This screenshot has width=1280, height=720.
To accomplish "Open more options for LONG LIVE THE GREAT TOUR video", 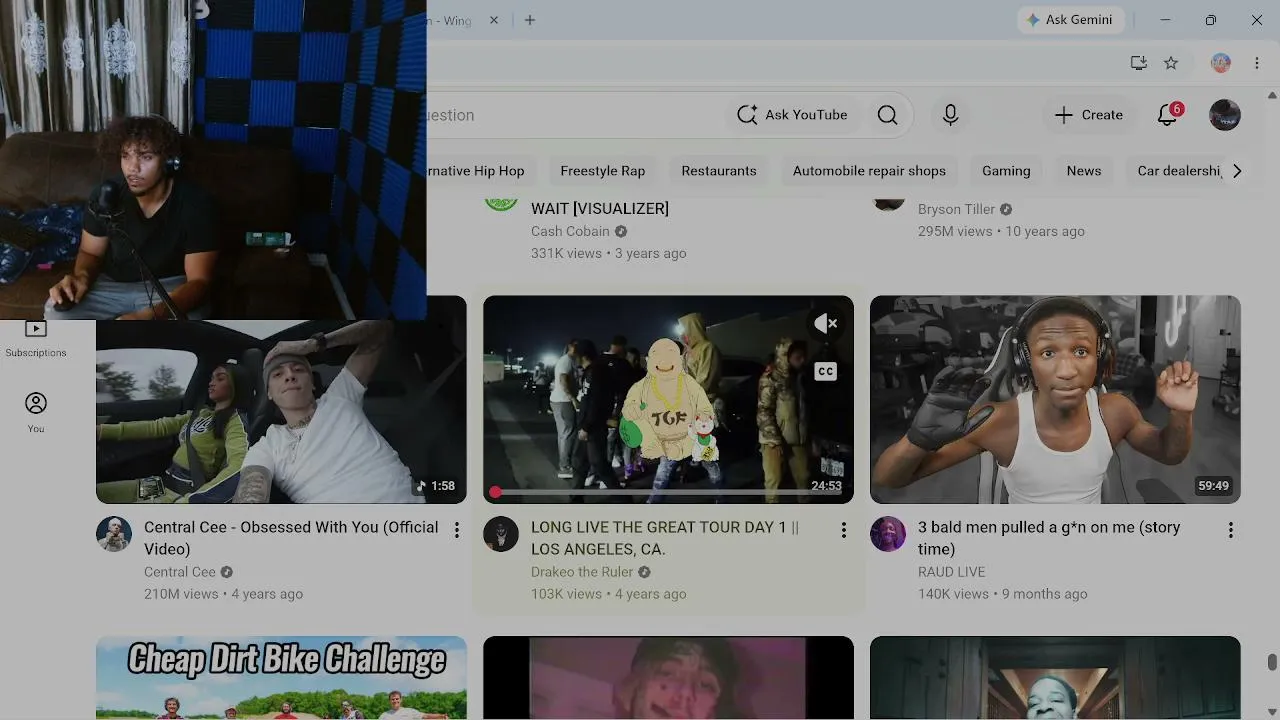I will (x=844, y=530).
